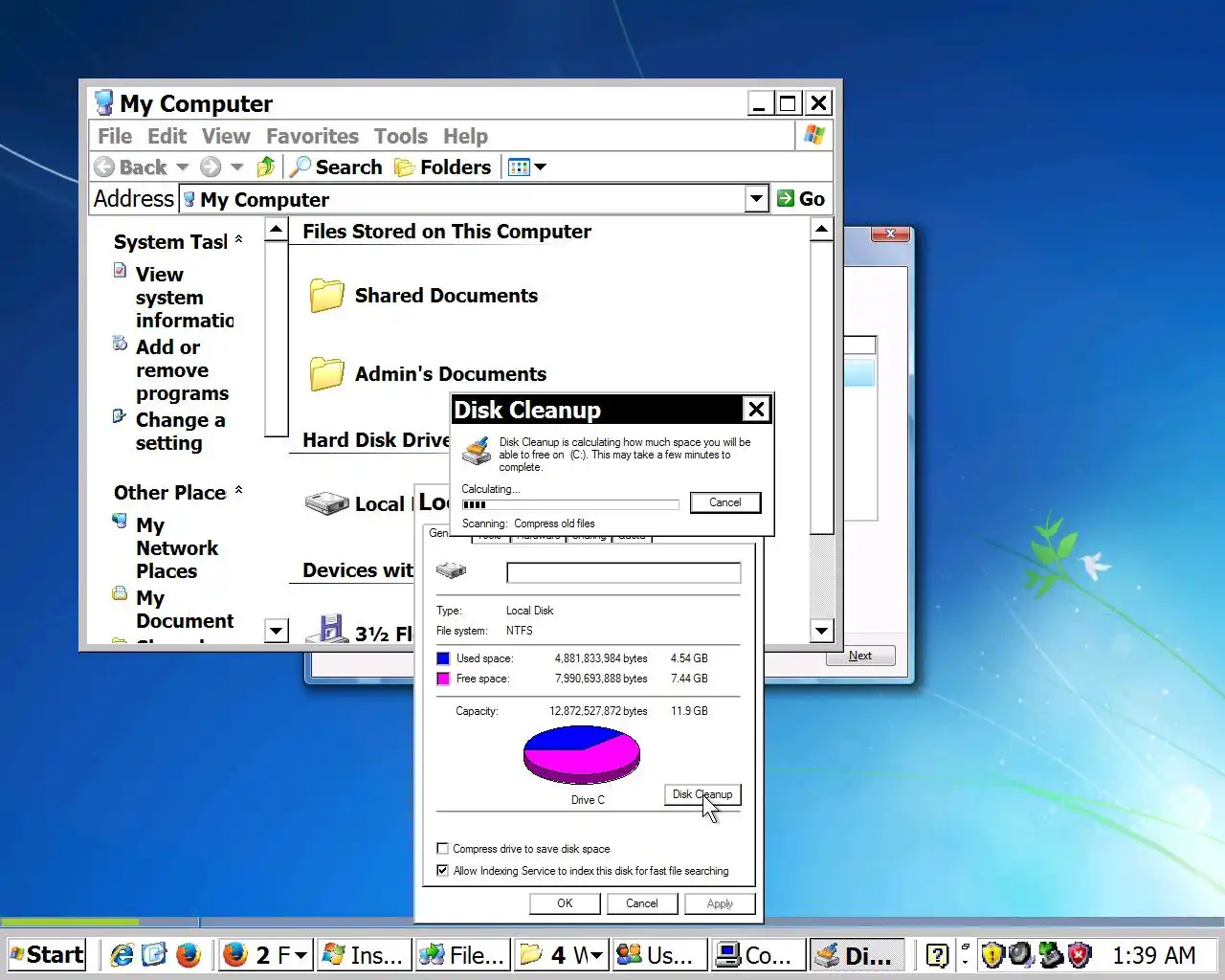The image size is (1225, 980).
Task: Click Change a setting task
Action: click(x=180, y=432)
